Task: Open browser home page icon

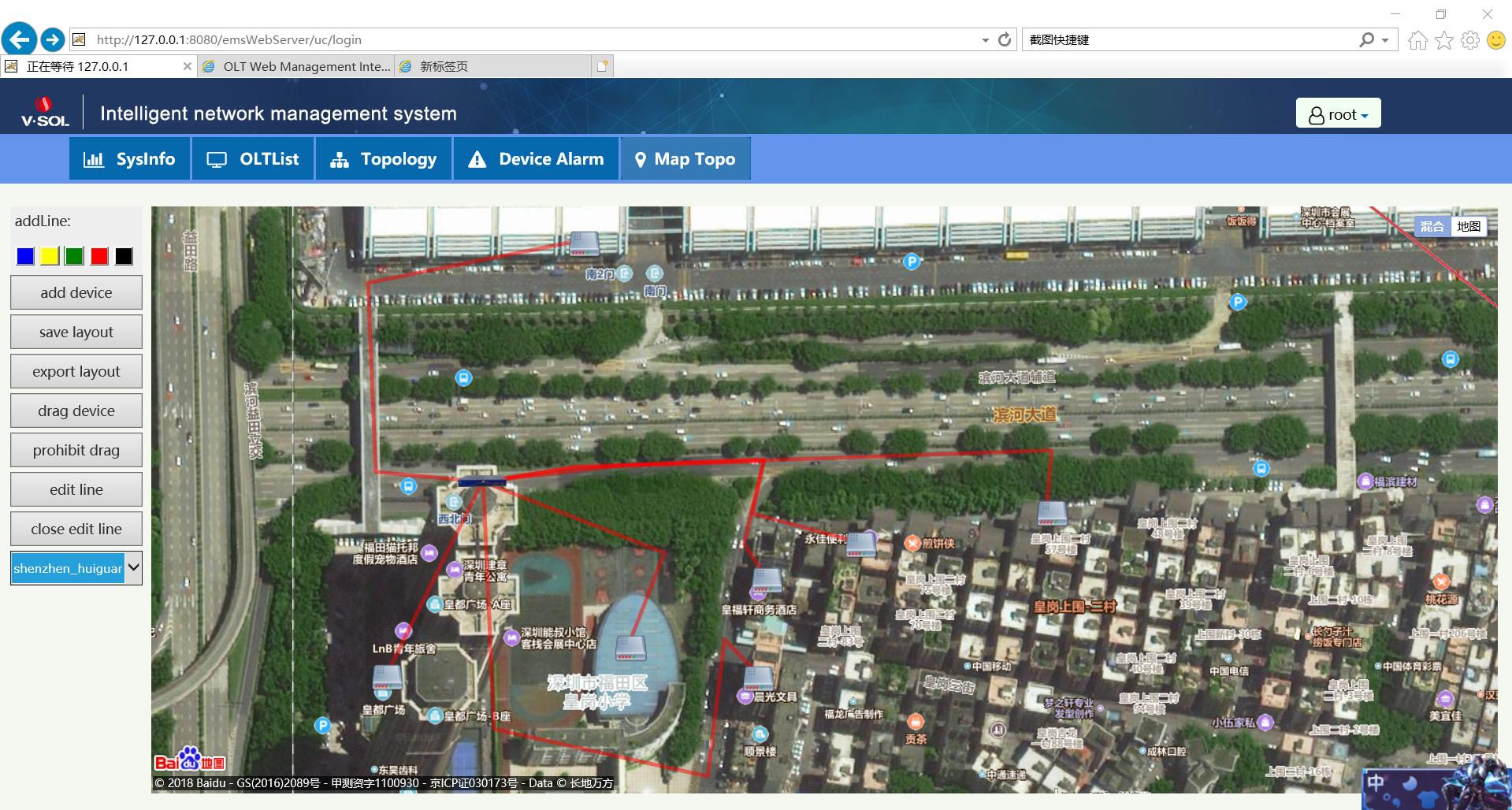Action: pyautogui.click(x=1417, y=40)
